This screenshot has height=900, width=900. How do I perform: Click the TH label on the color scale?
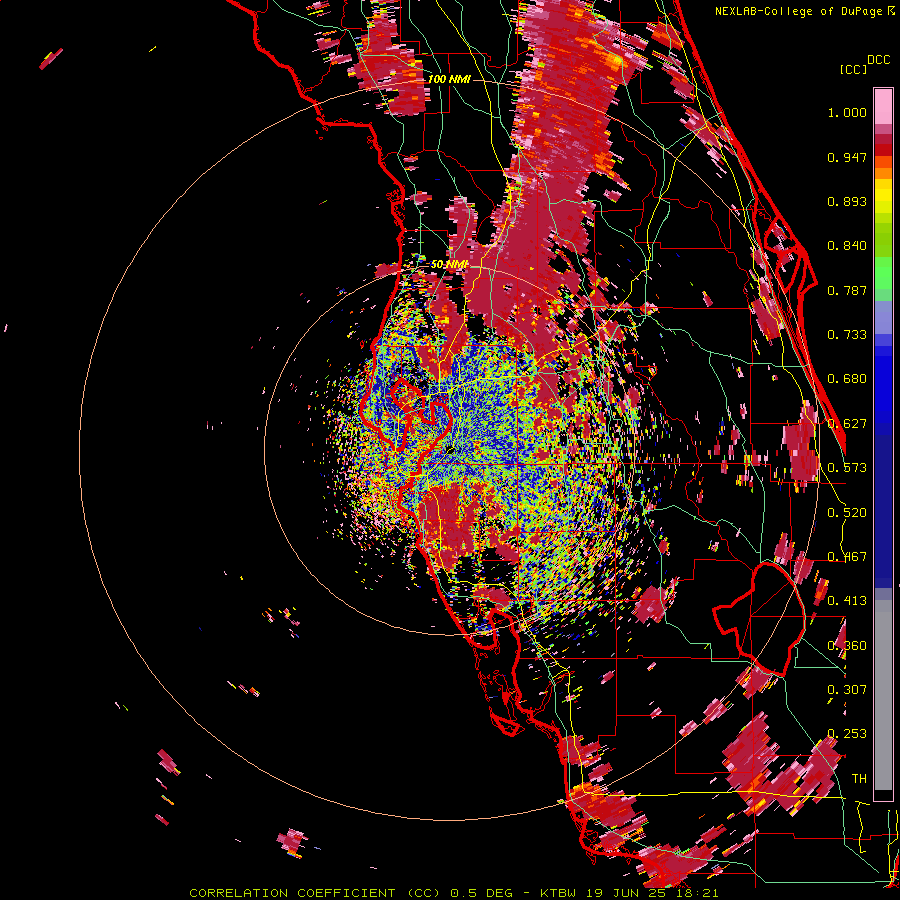point(859,779)
